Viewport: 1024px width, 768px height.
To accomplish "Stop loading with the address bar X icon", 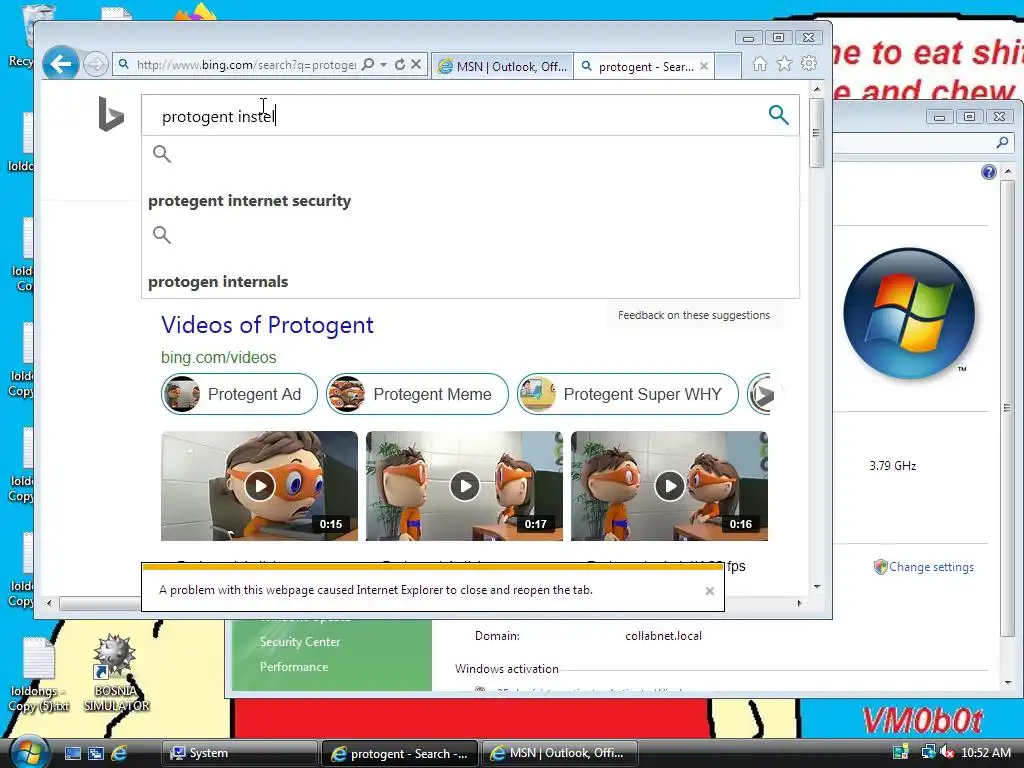I will point(416,64).
